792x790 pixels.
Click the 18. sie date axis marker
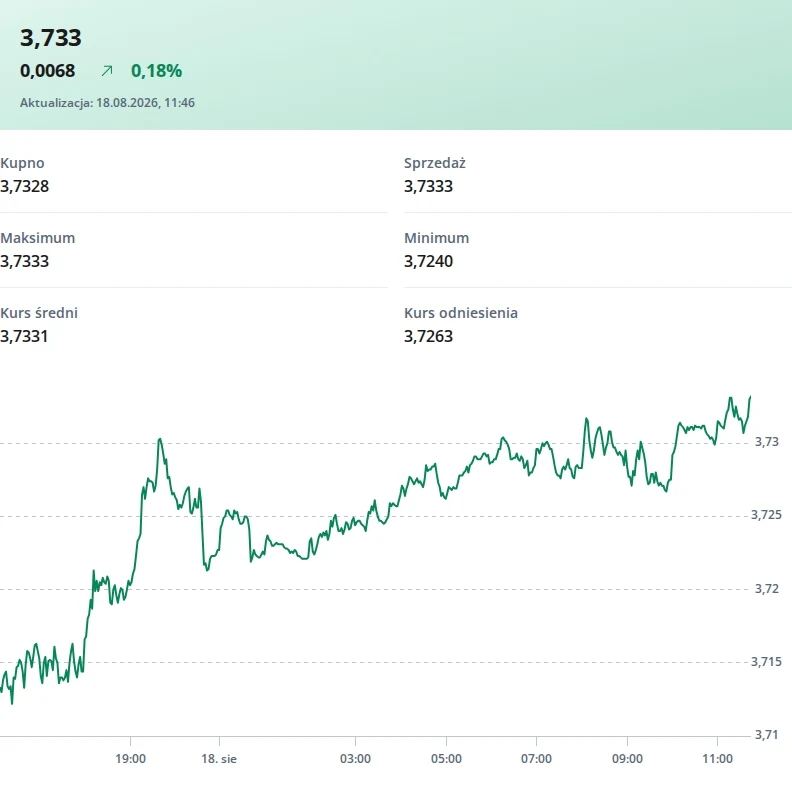[219, 759]
